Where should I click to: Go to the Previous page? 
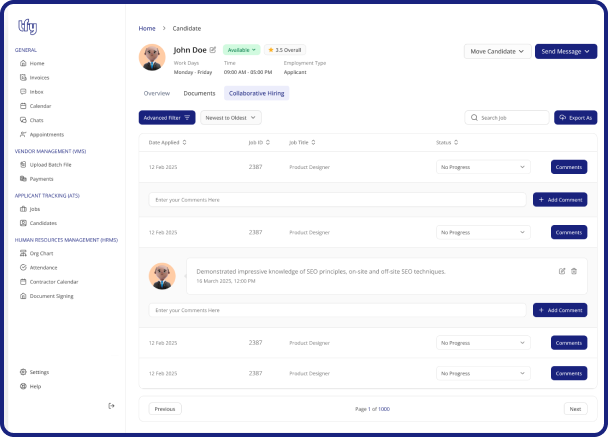coord(165,409)
